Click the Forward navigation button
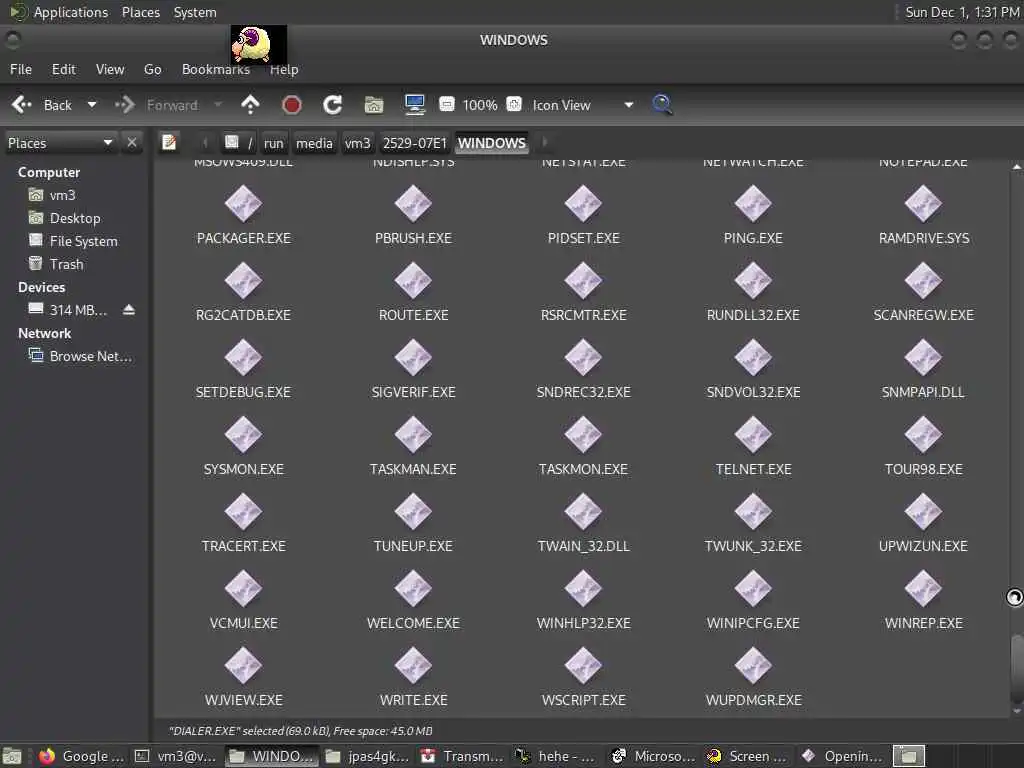1024x768 pixels. tap(157, 104)
